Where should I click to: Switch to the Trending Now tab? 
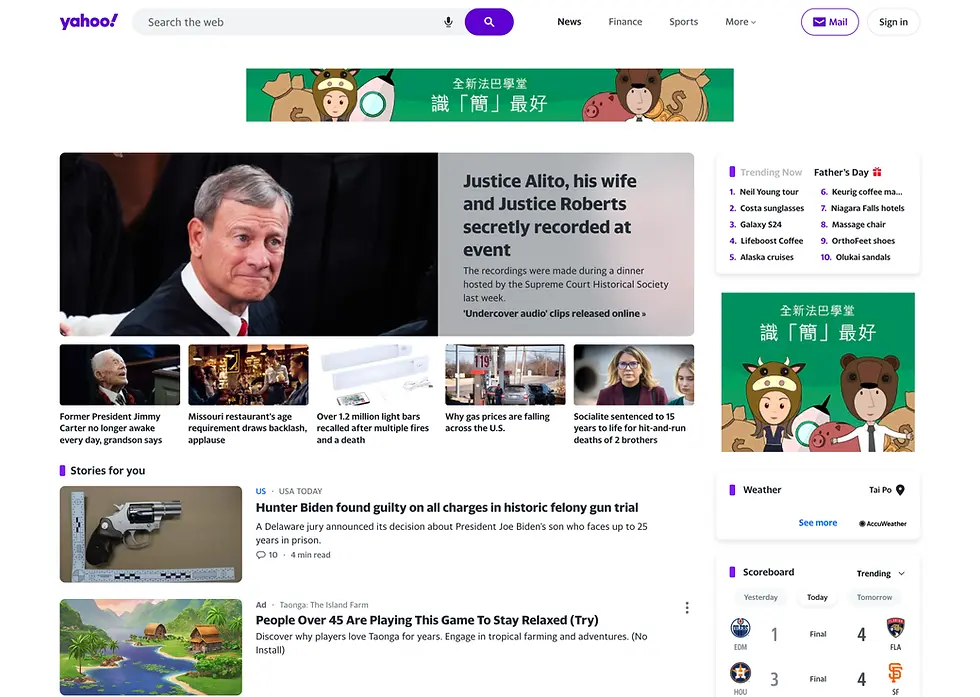click(771, 172)
